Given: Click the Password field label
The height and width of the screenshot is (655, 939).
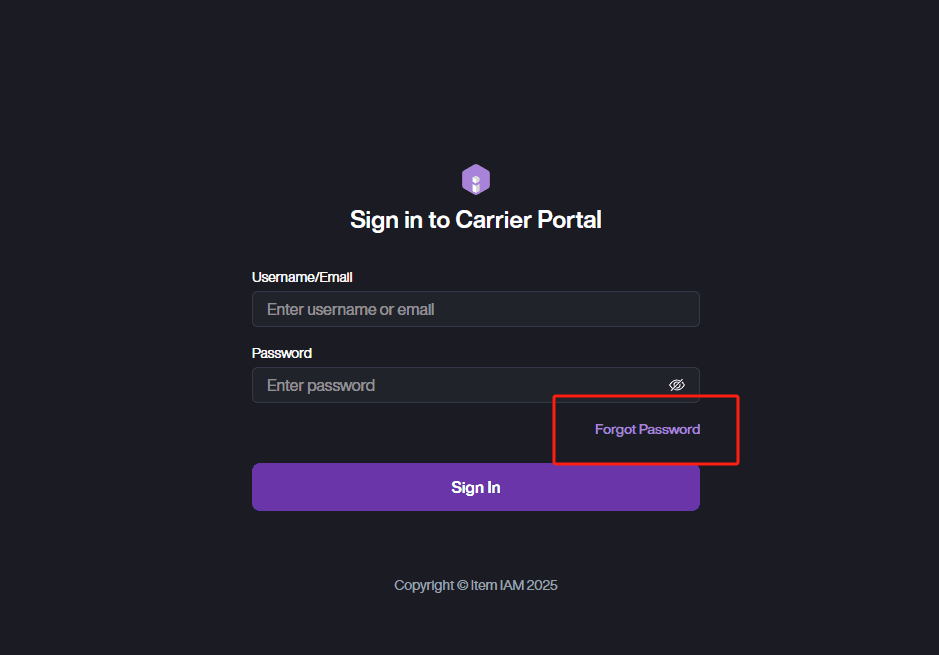Looking at the screenshot, I should coord(282,353).
